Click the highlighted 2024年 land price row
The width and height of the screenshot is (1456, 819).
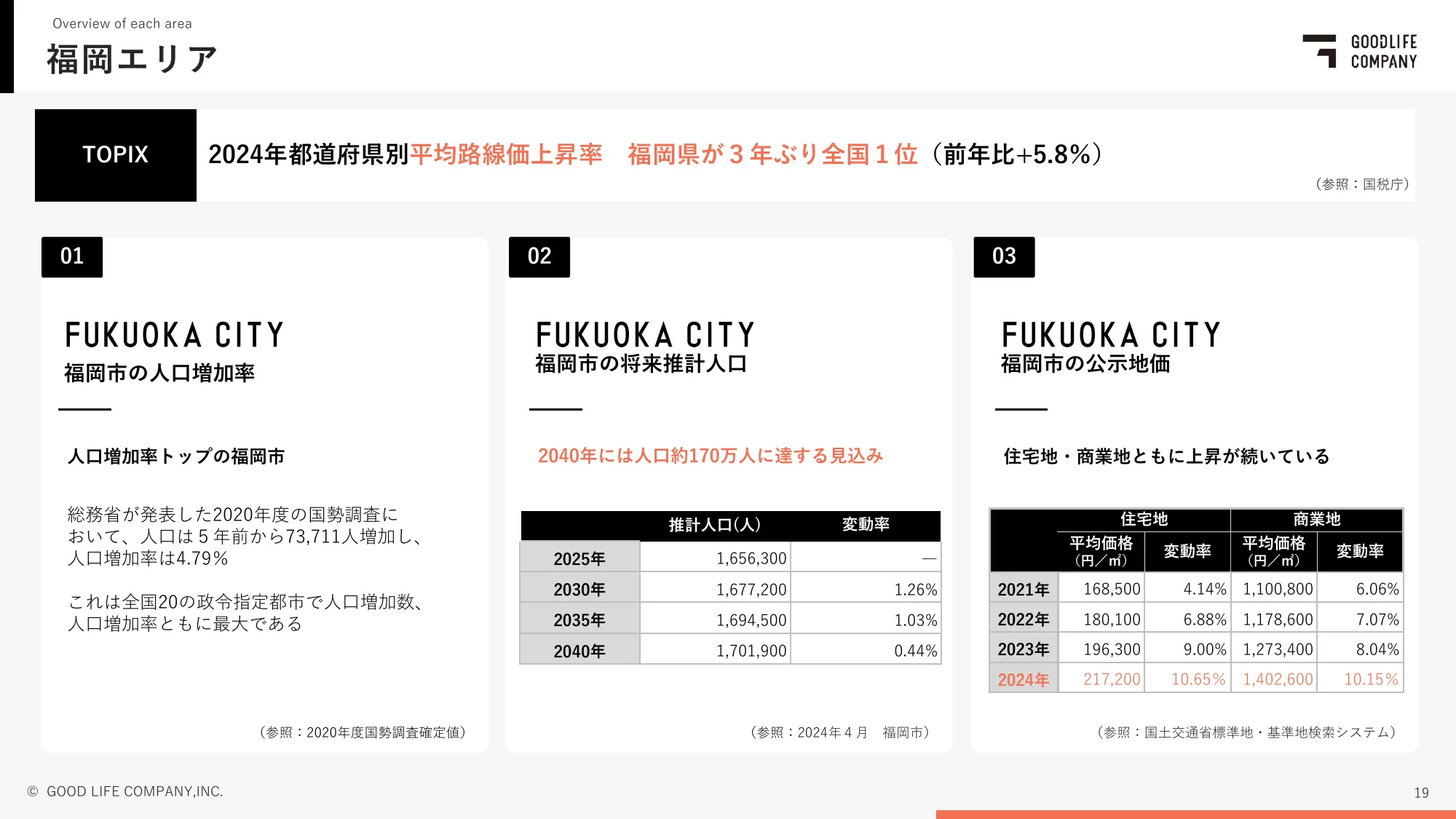pos(1023,679)
